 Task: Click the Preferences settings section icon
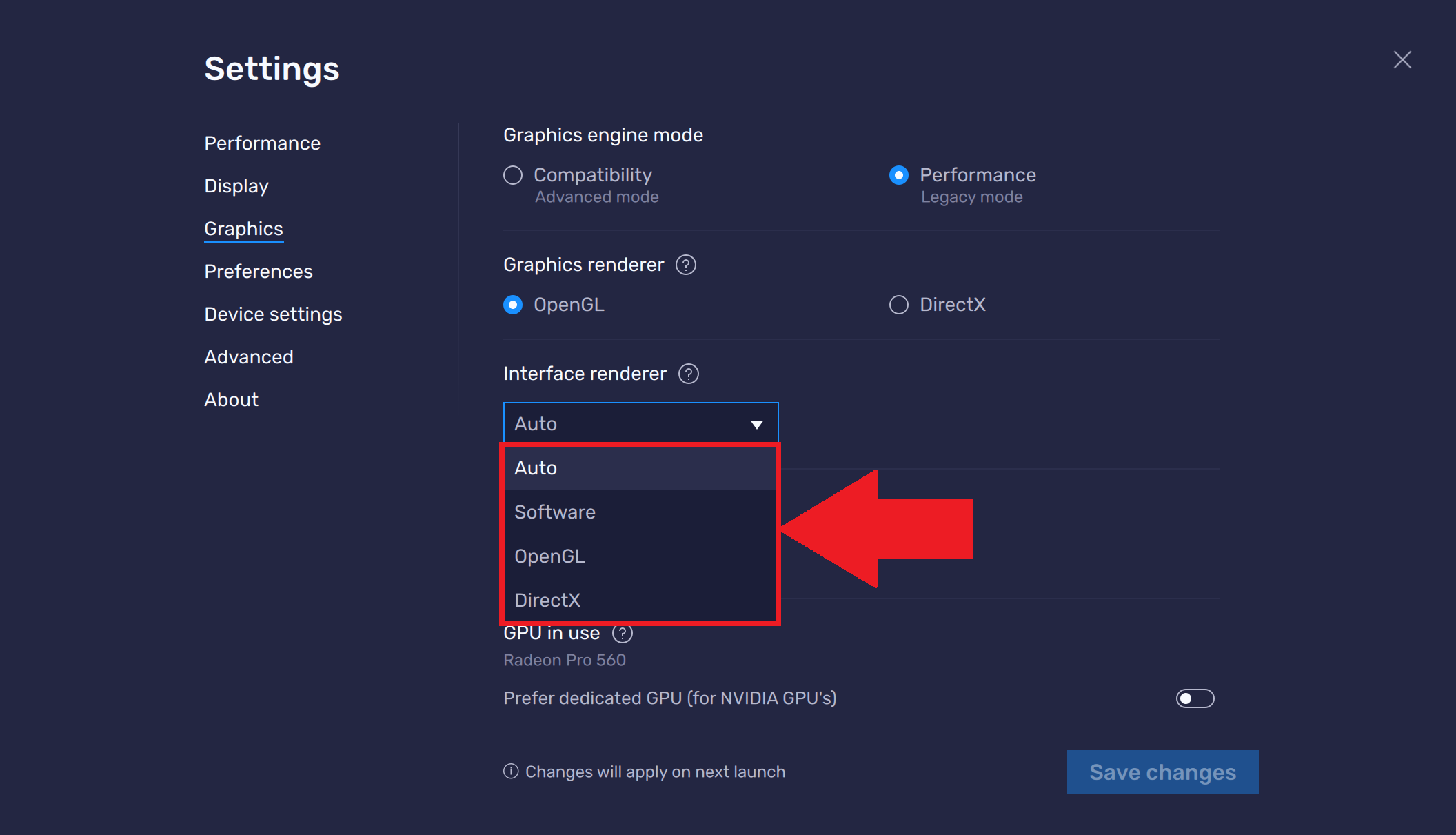(257, 271)
